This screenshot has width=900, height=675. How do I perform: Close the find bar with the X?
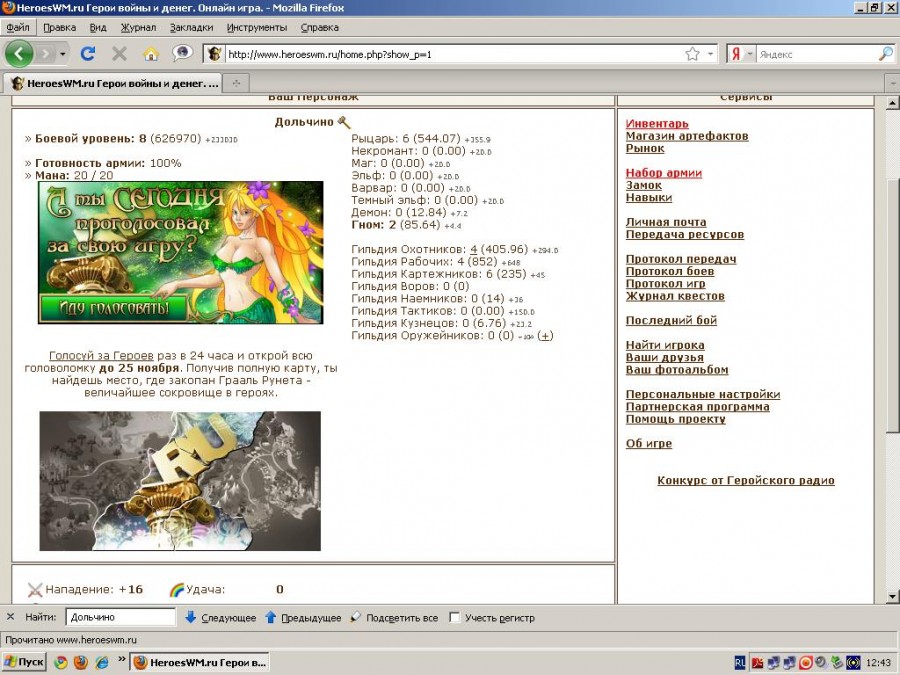coord(10,617)
